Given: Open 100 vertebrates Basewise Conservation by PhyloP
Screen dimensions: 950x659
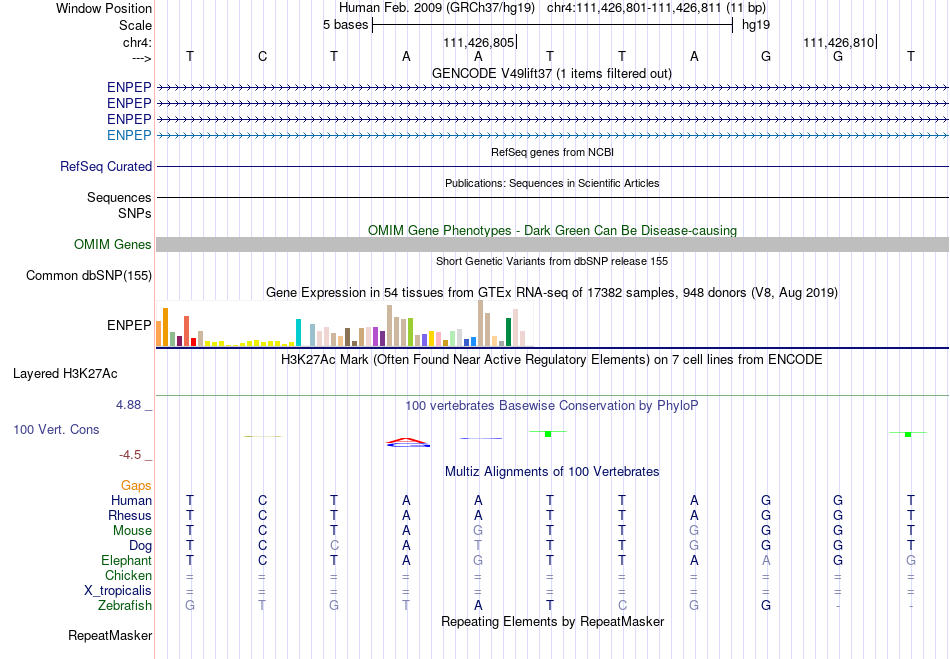Looking at the screenshot, I should pyautogui.click(x=551, y=405).
